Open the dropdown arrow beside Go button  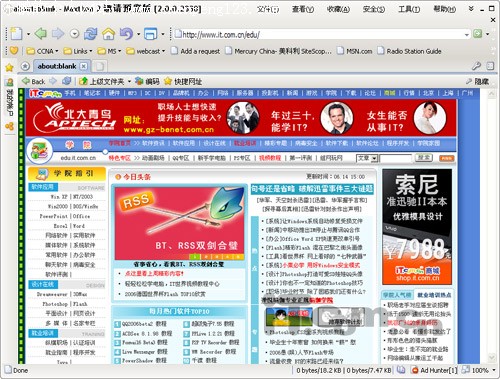tap(488, 34)
